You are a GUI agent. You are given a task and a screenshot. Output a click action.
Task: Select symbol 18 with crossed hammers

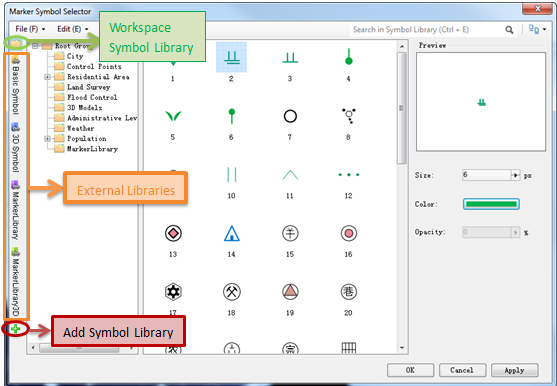point(232,292)
